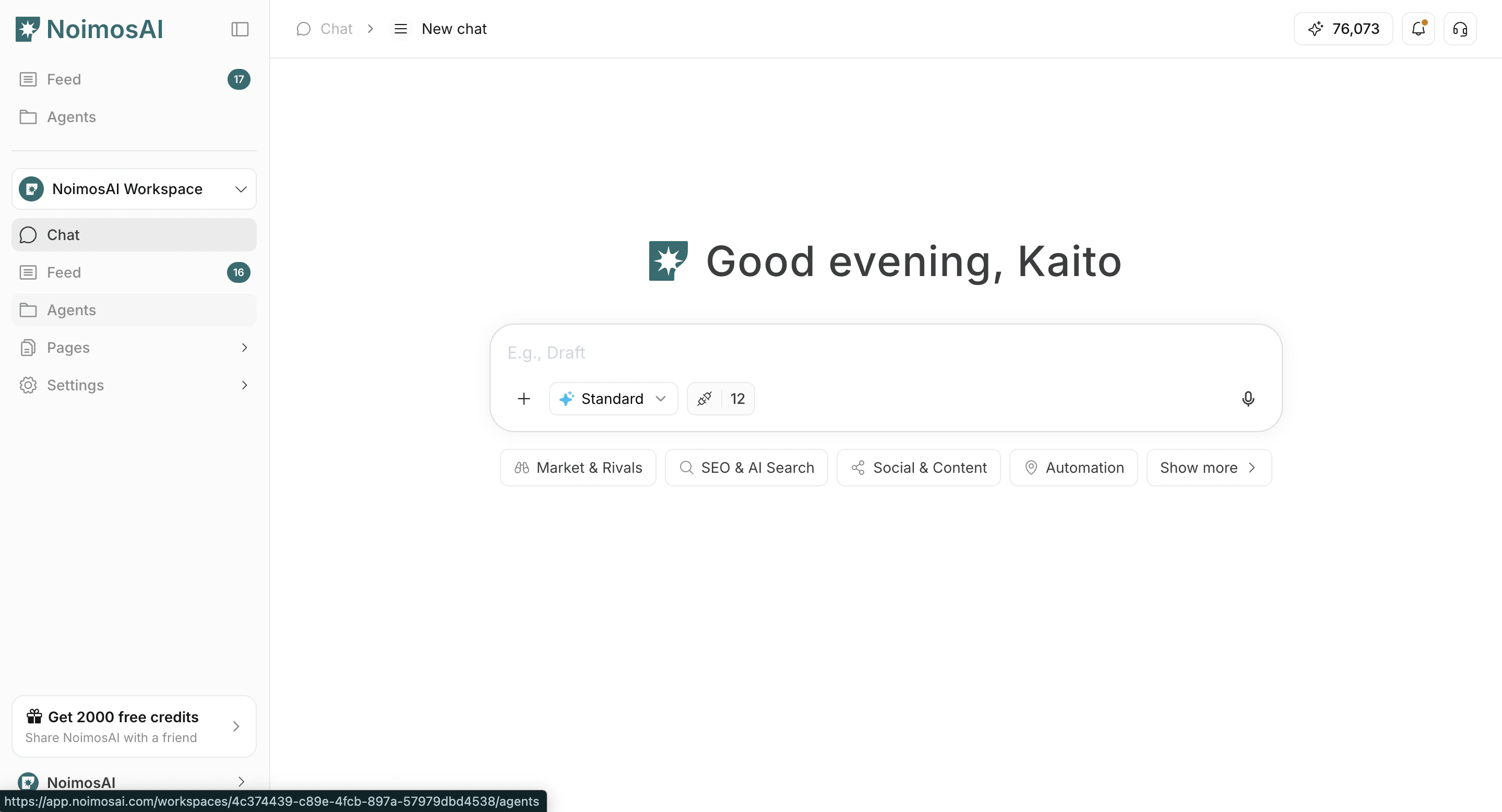
Task: Click the chat bubble icon beside sidebar Chat
Action: tap(28, 235)
